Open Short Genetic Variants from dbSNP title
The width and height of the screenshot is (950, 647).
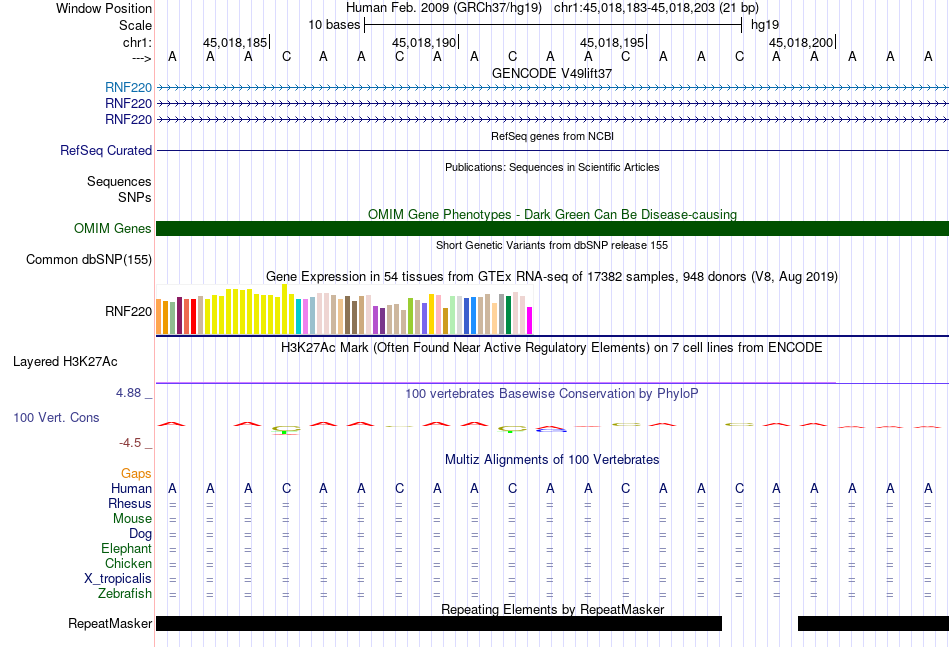[x=552, y=245]
